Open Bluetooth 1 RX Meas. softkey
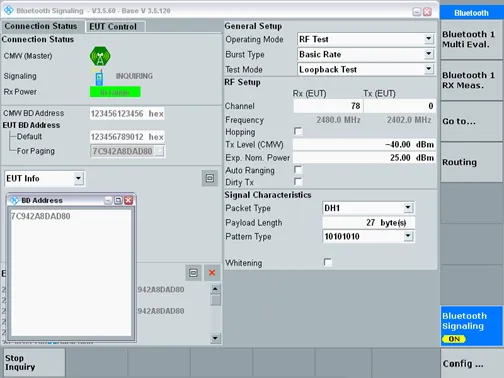This screenshot has height=378, width=504. [471, 80]
